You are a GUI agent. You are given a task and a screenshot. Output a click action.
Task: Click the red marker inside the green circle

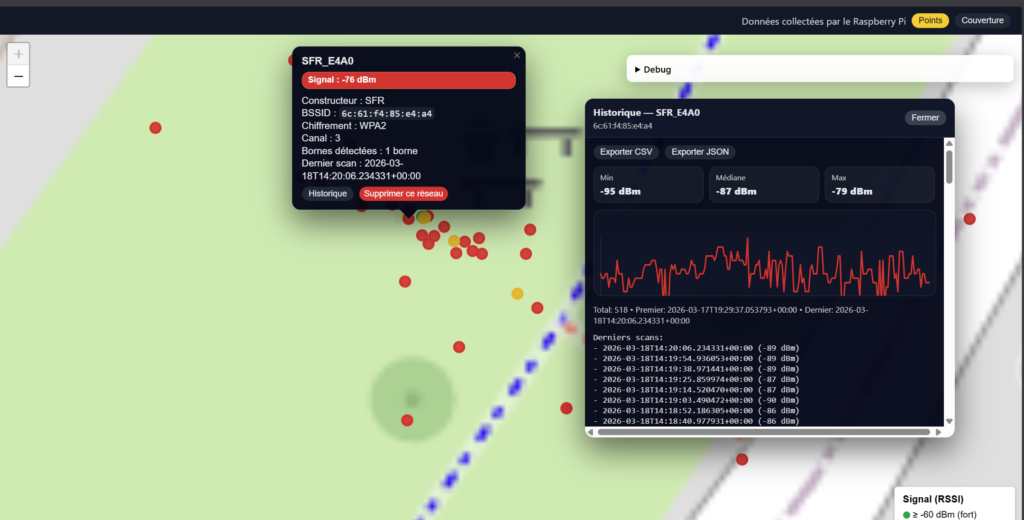[x=407, y=420]
